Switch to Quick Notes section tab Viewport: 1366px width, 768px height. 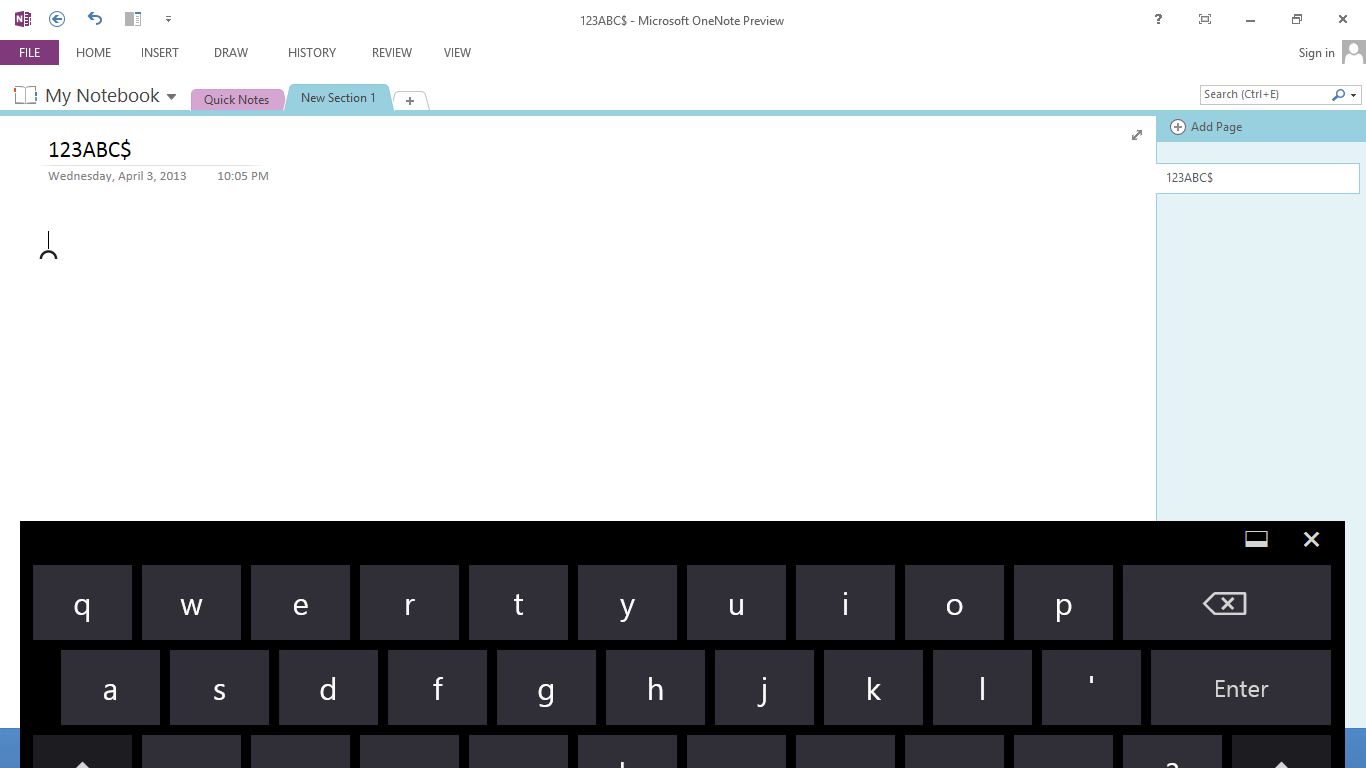click(237, 100)
